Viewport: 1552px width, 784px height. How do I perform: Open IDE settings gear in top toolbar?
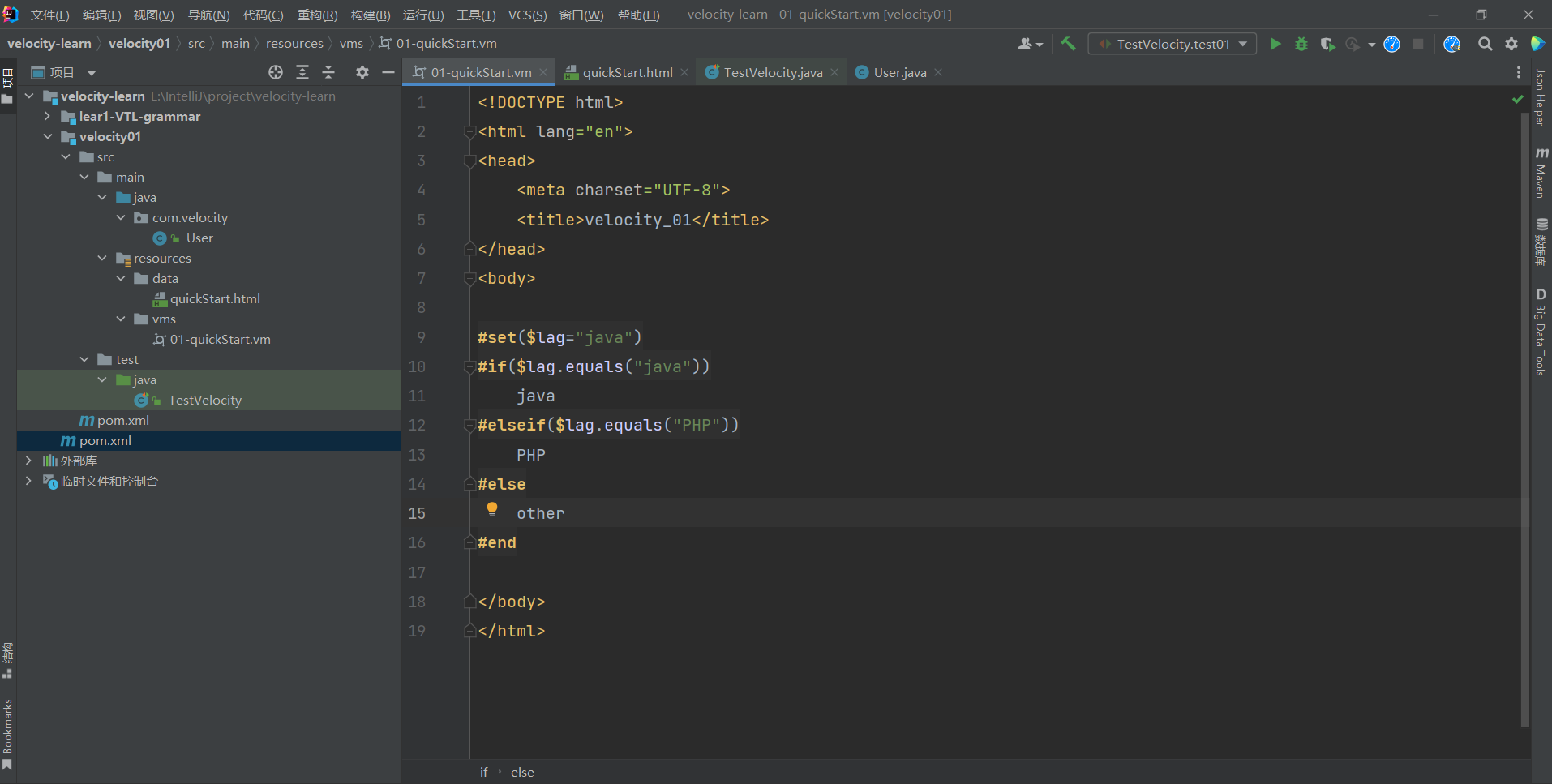point(1511,44)
